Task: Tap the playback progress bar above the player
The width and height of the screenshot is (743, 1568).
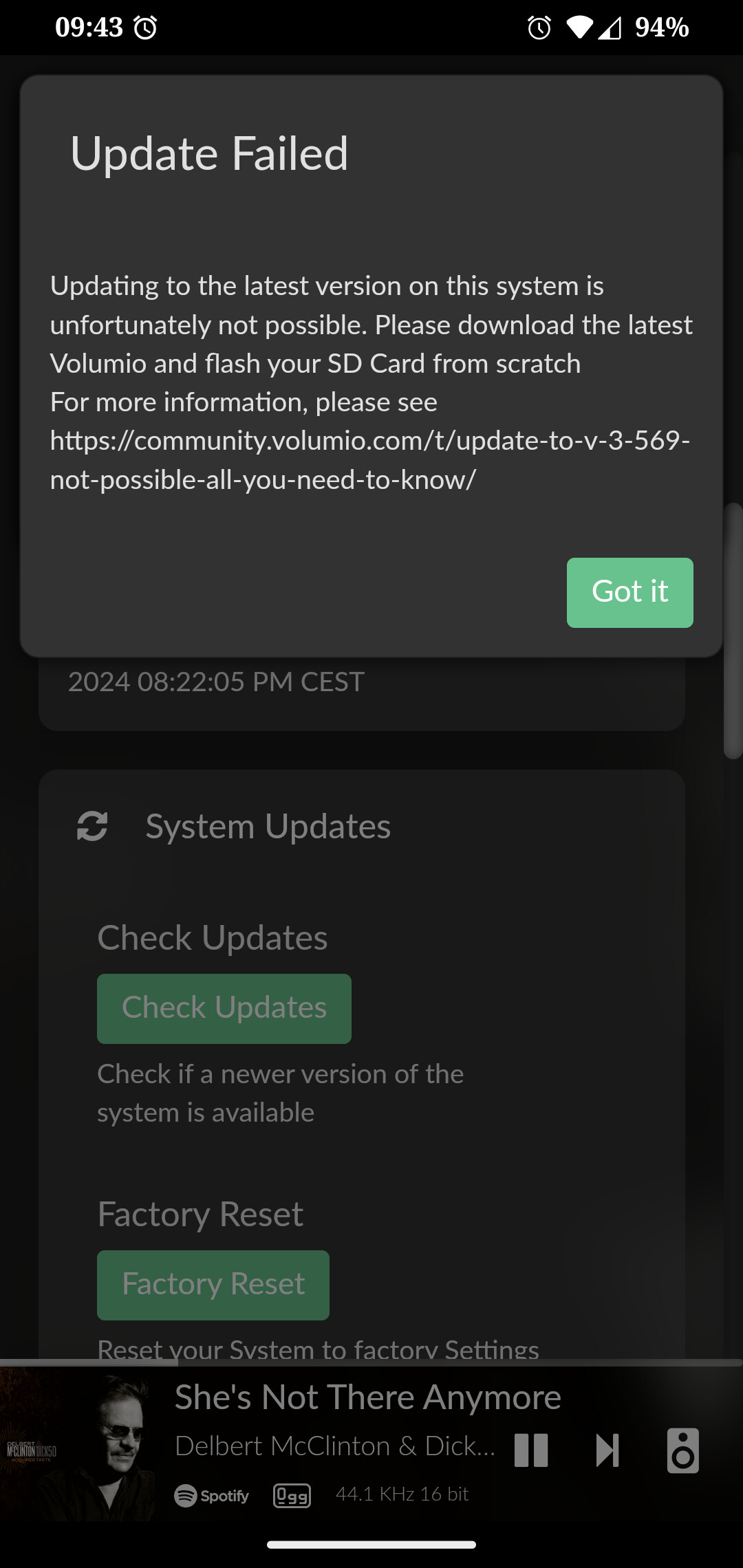Action: pyautogui.click(x=371, y=1362)
